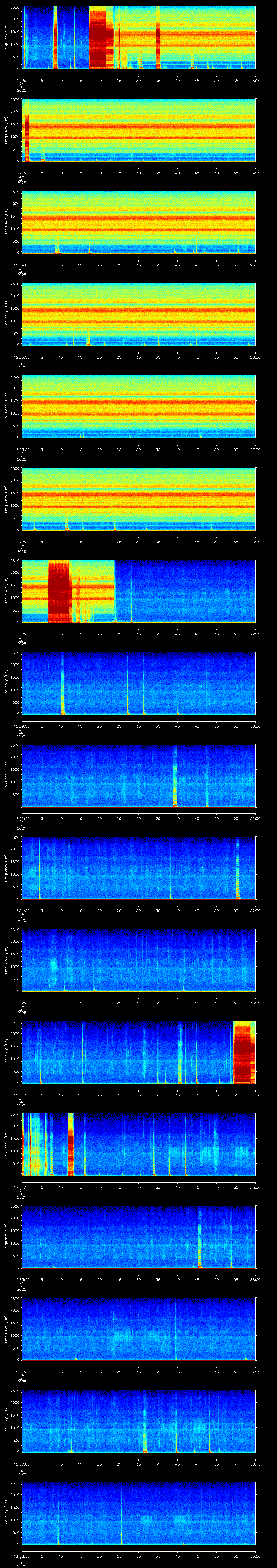
Task: Open the spectrogram panel starting at 12:22:00
Action: (138, 38)
